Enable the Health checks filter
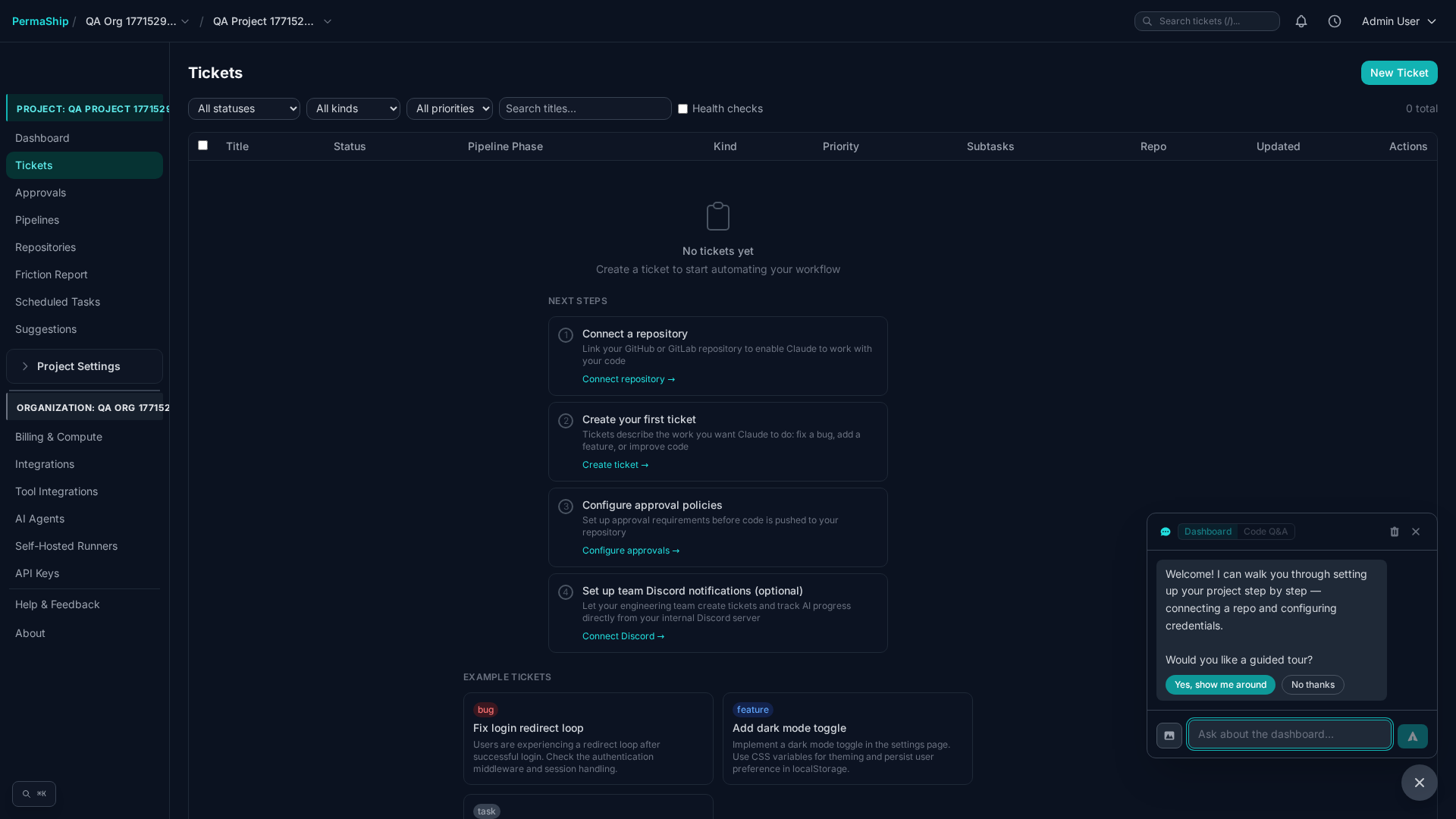1456x819 pixels. coord(682,108)
